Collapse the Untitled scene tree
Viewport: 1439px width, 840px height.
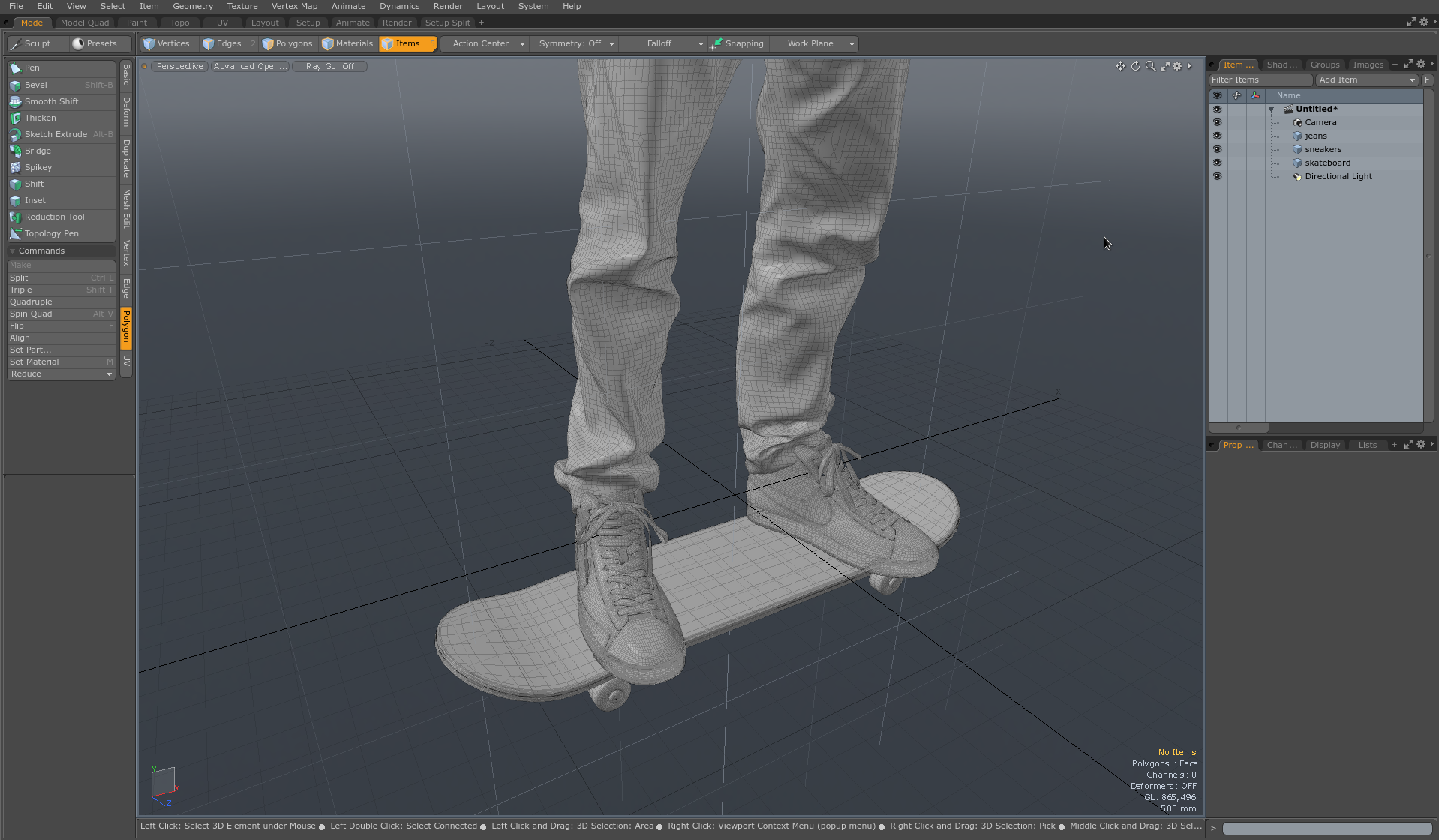1271,109
